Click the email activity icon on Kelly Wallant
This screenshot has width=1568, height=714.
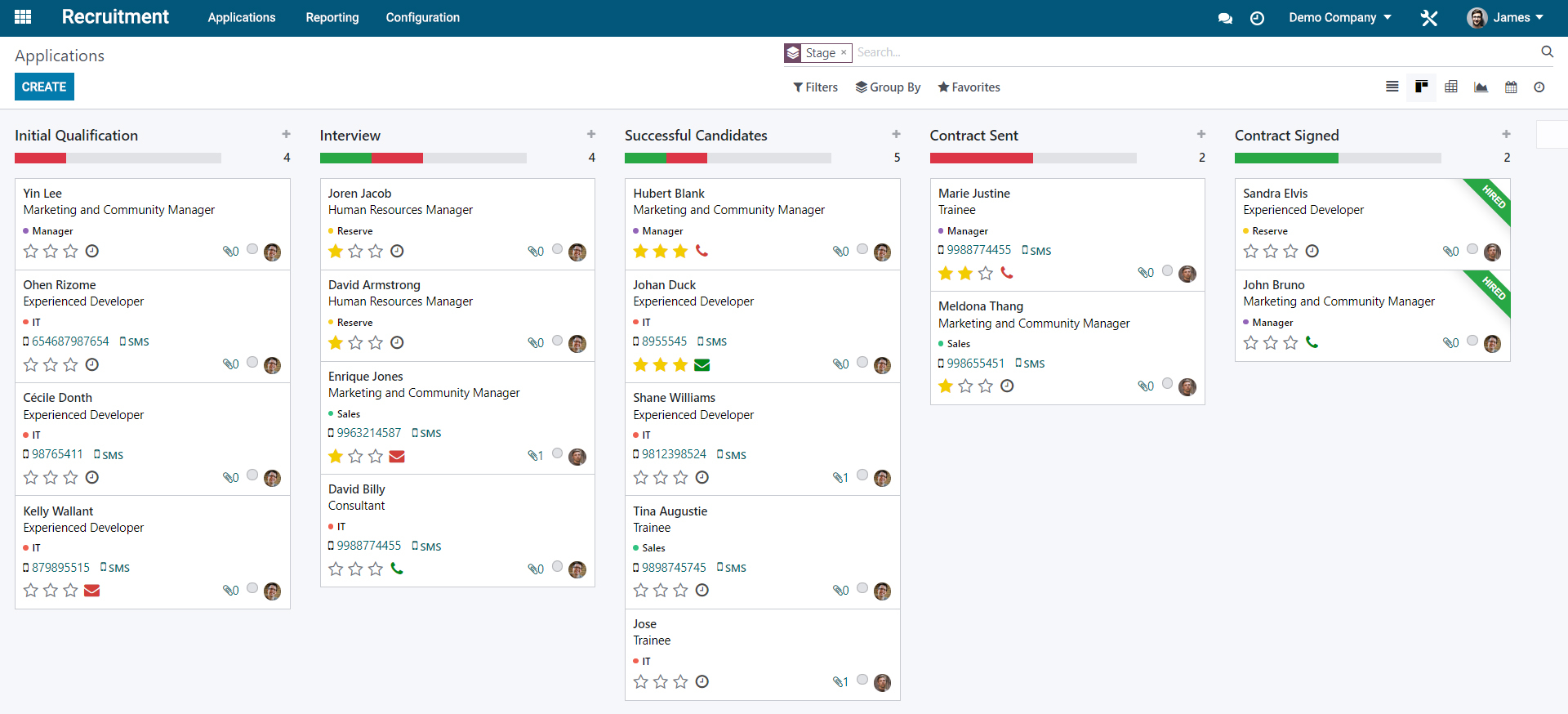coord(92,590)
